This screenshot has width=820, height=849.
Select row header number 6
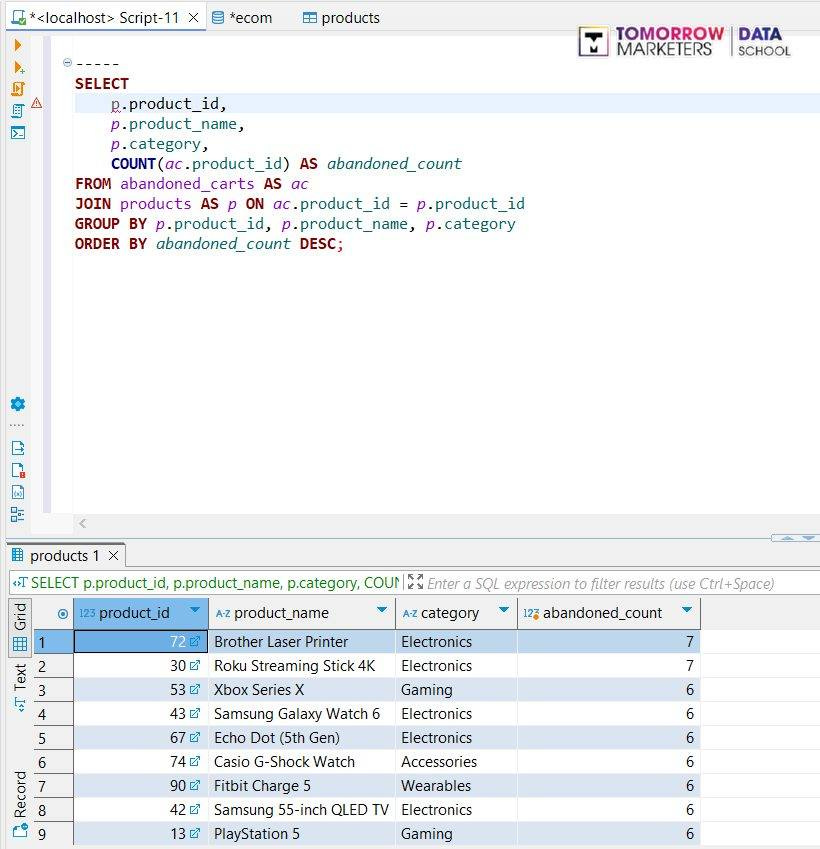(x=53, y=762)
